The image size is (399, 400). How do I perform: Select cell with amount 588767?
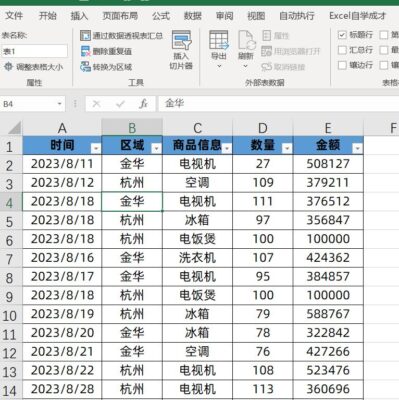click(x=328, y=314)
